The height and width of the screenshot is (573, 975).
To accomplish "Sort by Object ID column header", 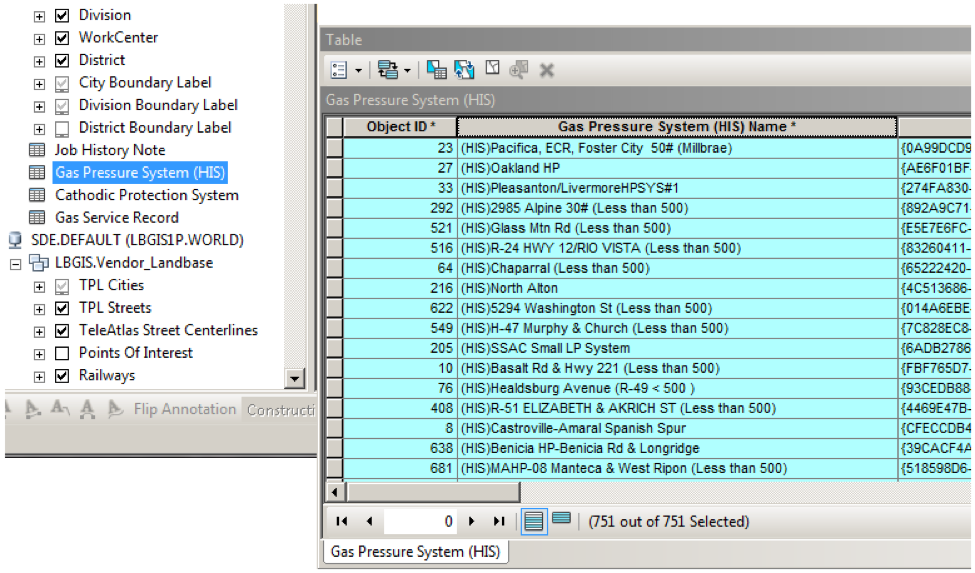I will [399, 127].
